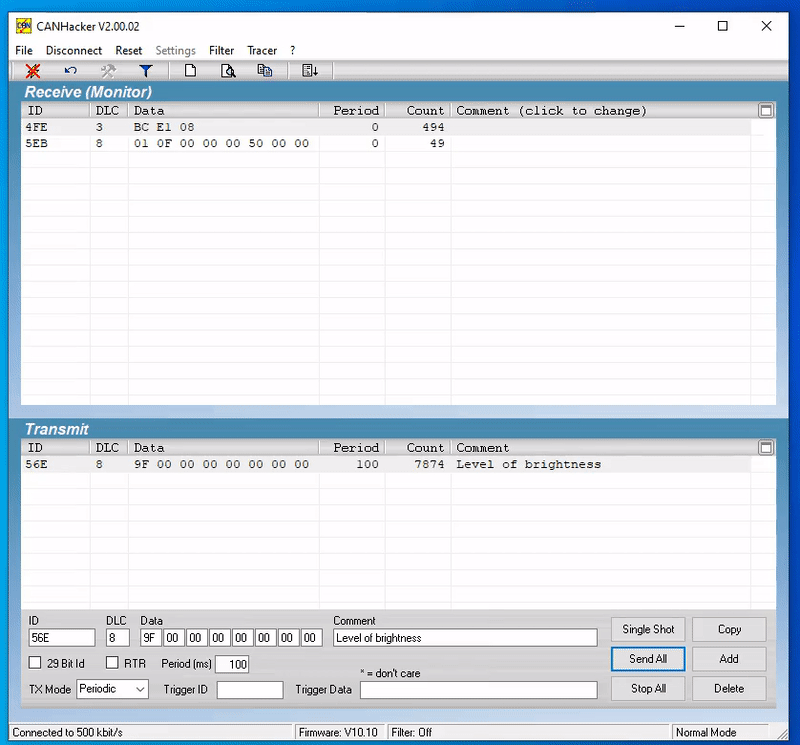This screenshot has width=800, height=745.
Task: Click the blank new document toolbar icon
Action: pyautogui.click(x=190, y=71)
